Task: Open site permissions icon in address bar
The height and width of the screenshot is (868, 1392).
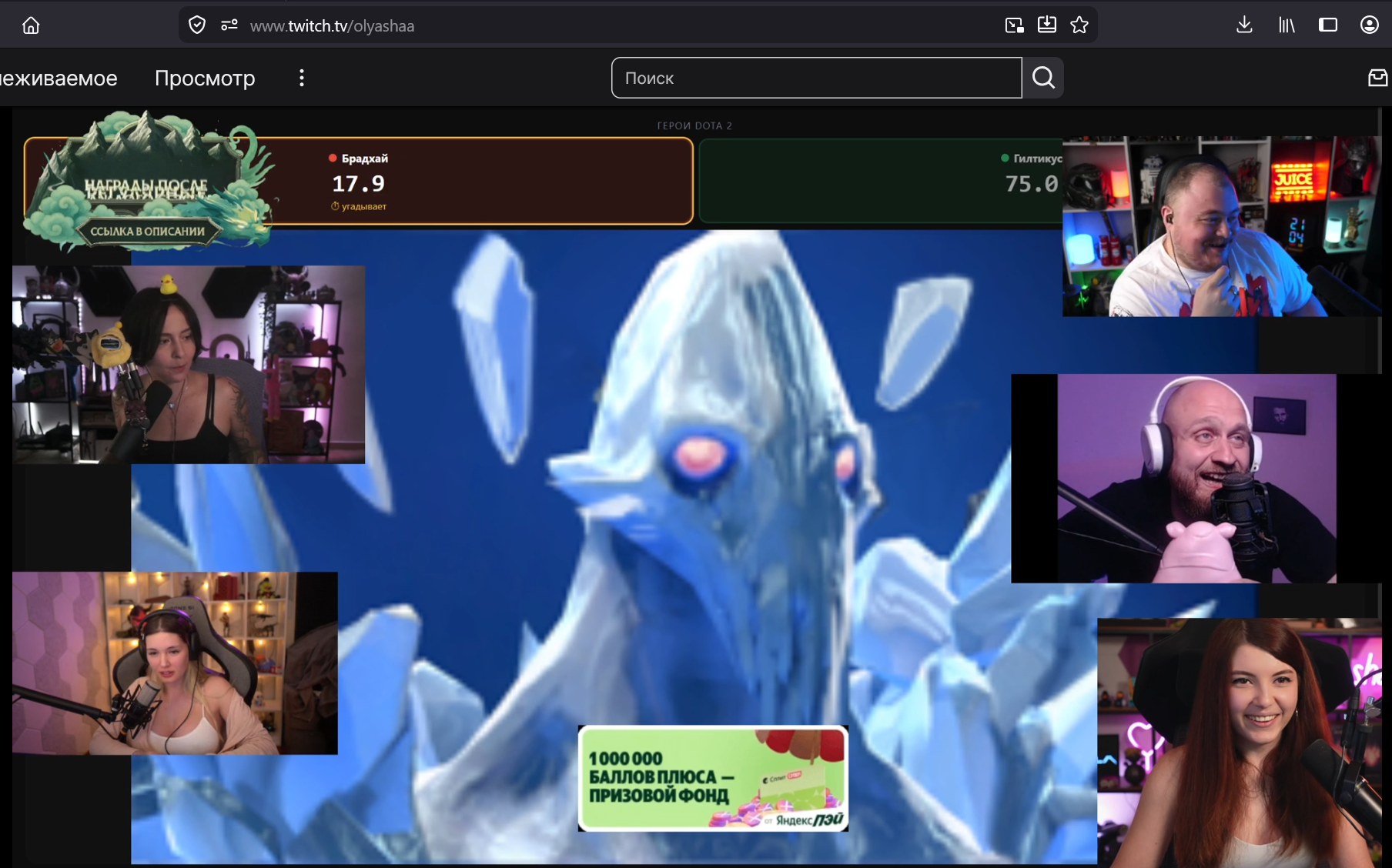Action: click(x=229, y=25)
